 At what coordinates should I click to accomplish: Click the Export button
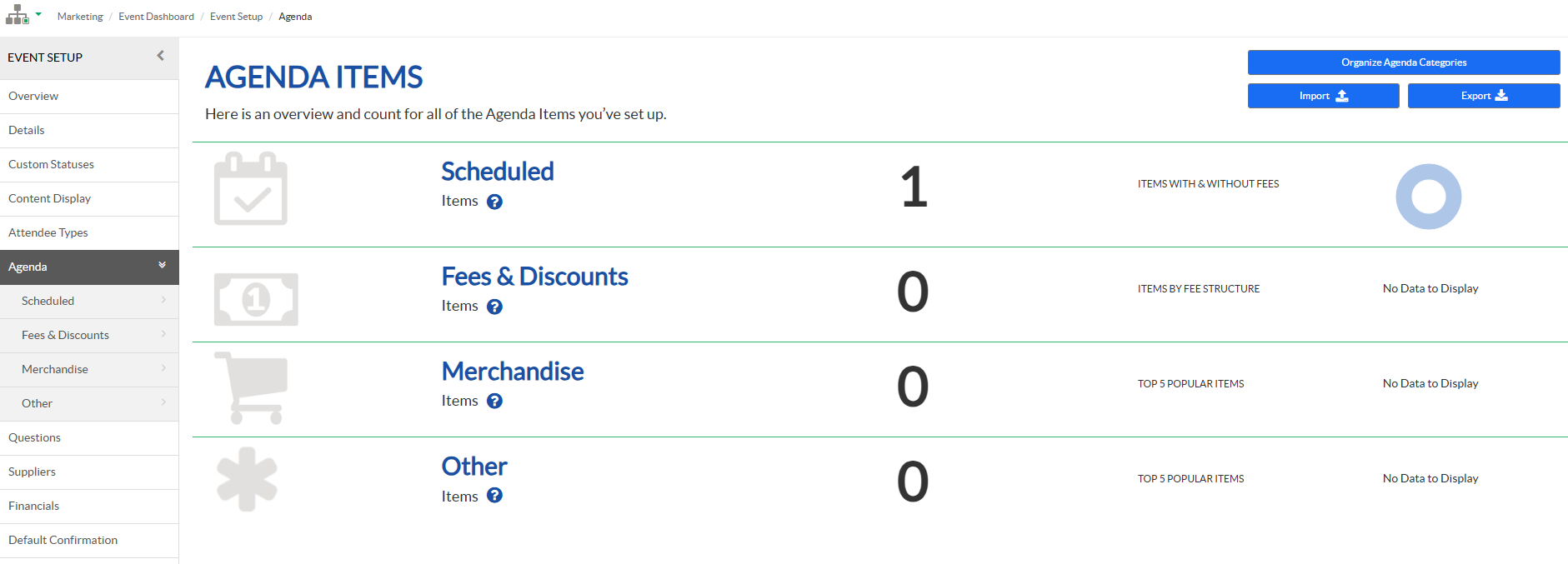1483,96
